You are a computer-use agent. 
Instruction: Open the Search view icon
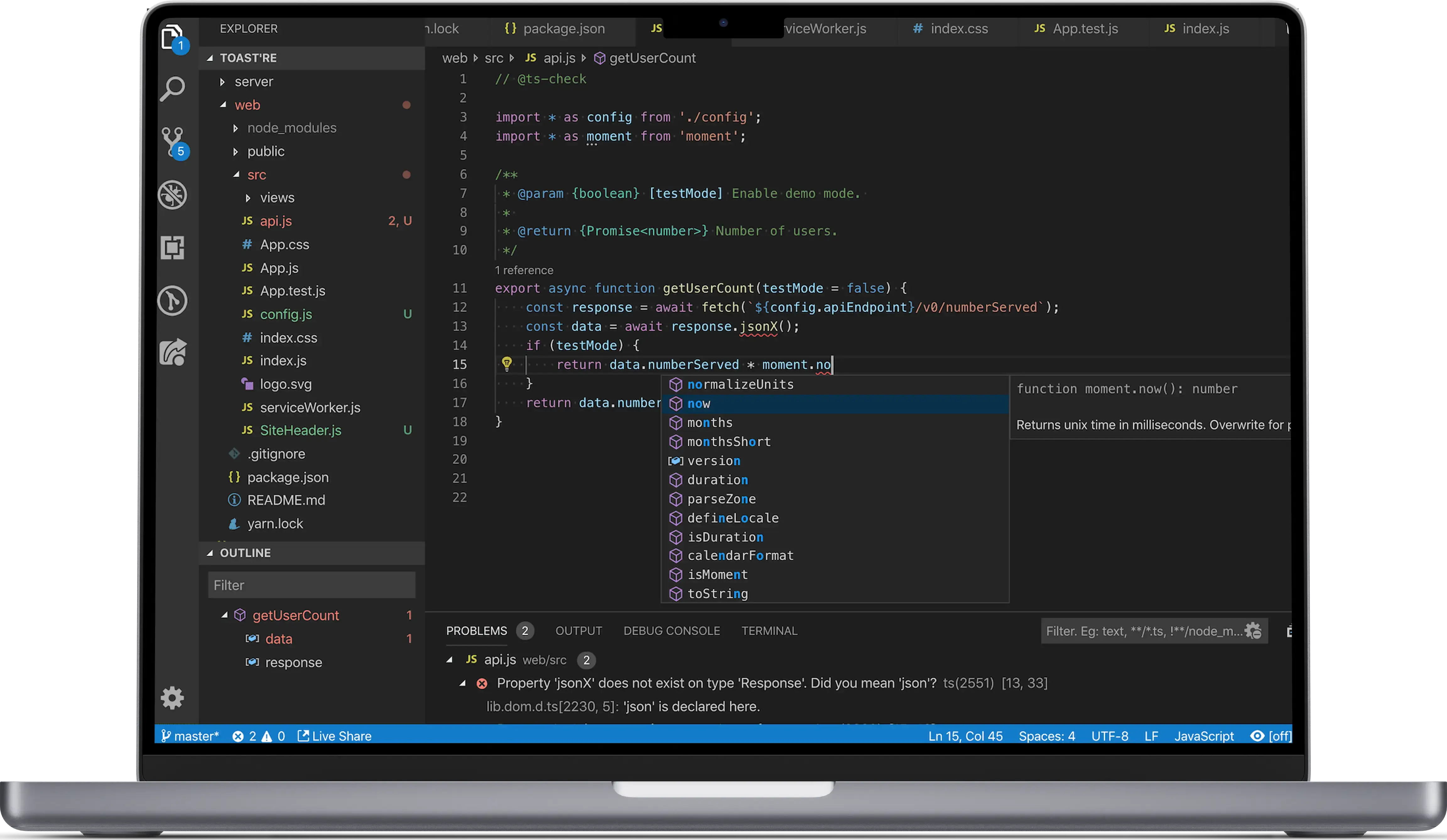[x=172, y=89]
